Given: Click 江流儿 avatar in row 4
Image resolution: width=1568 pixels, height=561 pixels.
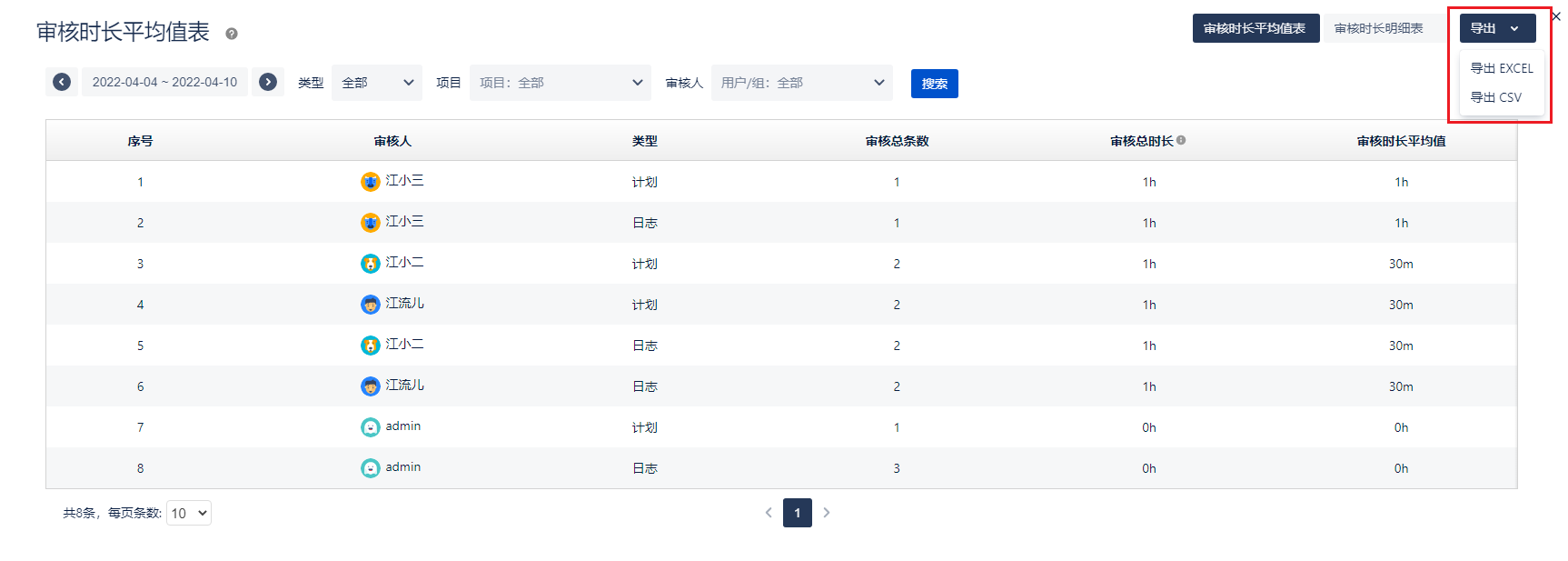Looking at the screenshot, I should point(371,305).
